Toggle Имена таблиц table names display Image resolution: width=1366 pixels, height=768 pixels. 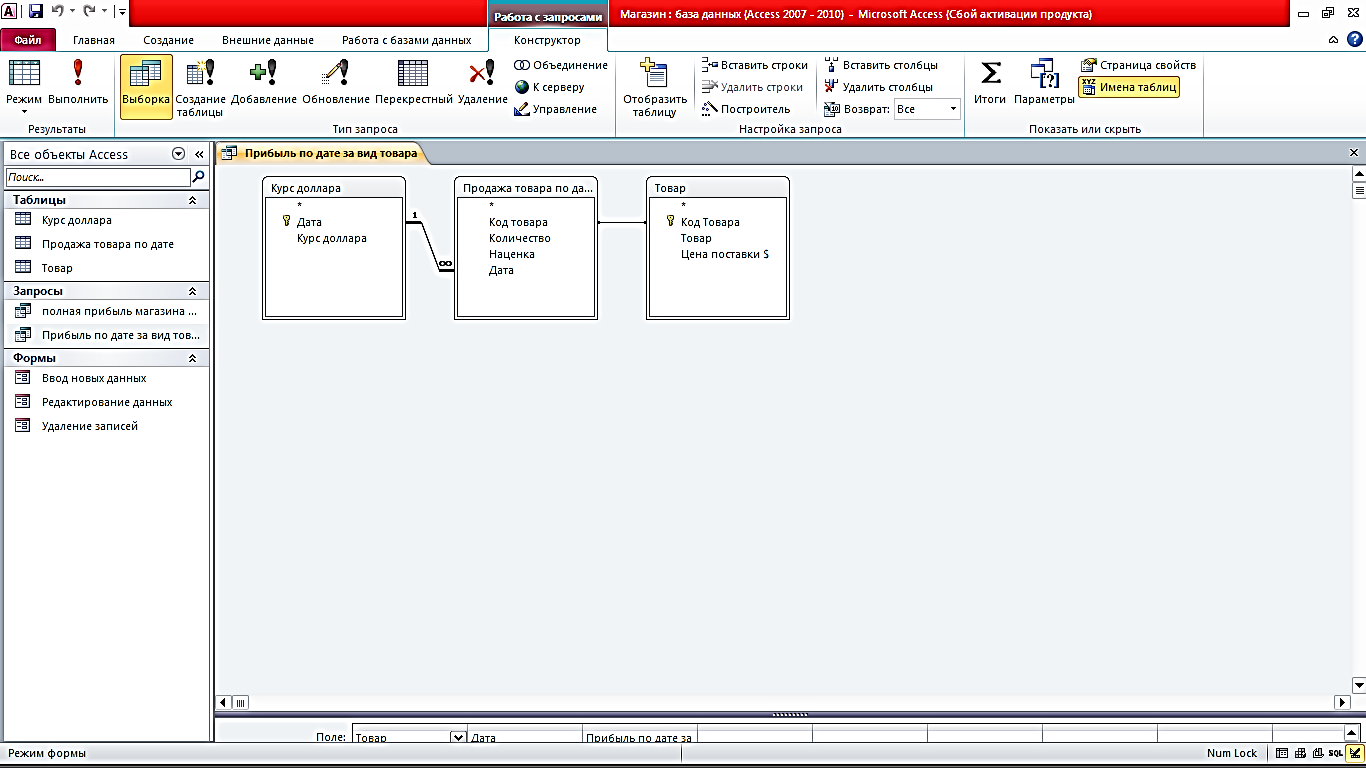1129,87
